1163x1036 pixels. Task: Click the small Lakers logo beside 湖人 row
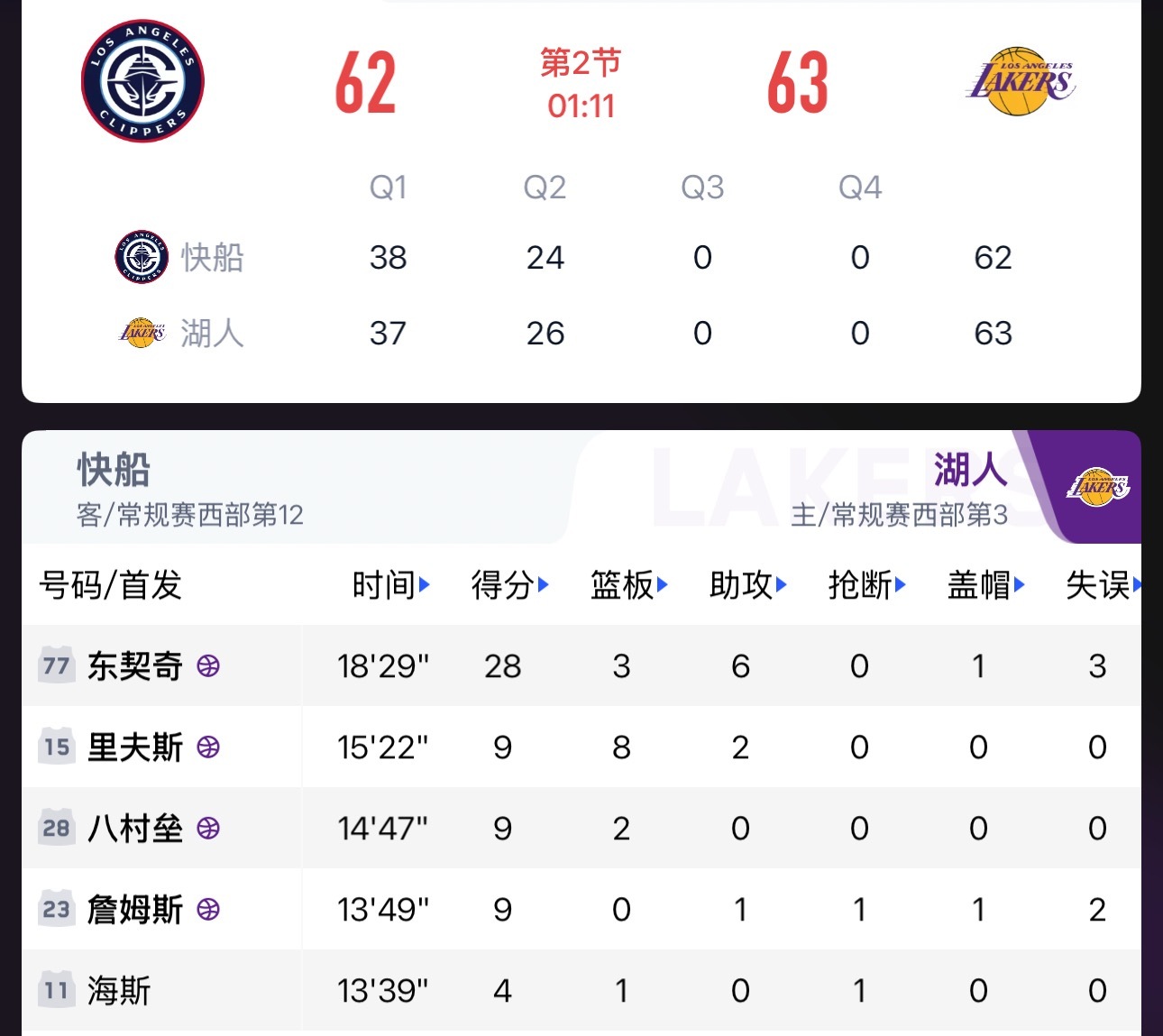point(142,333)
